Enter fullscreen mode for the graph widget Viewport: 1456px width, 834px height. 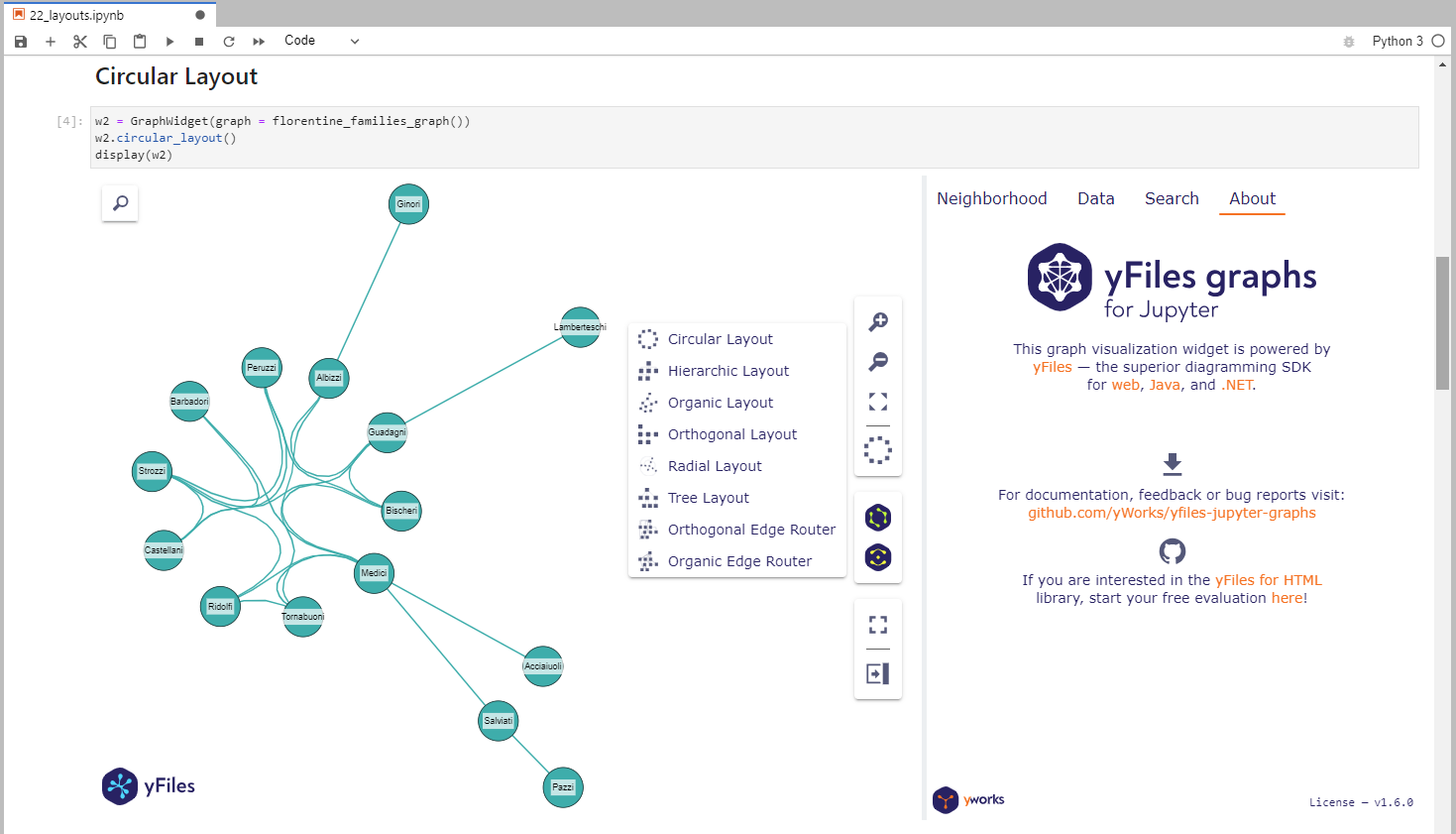click(877, 624)
